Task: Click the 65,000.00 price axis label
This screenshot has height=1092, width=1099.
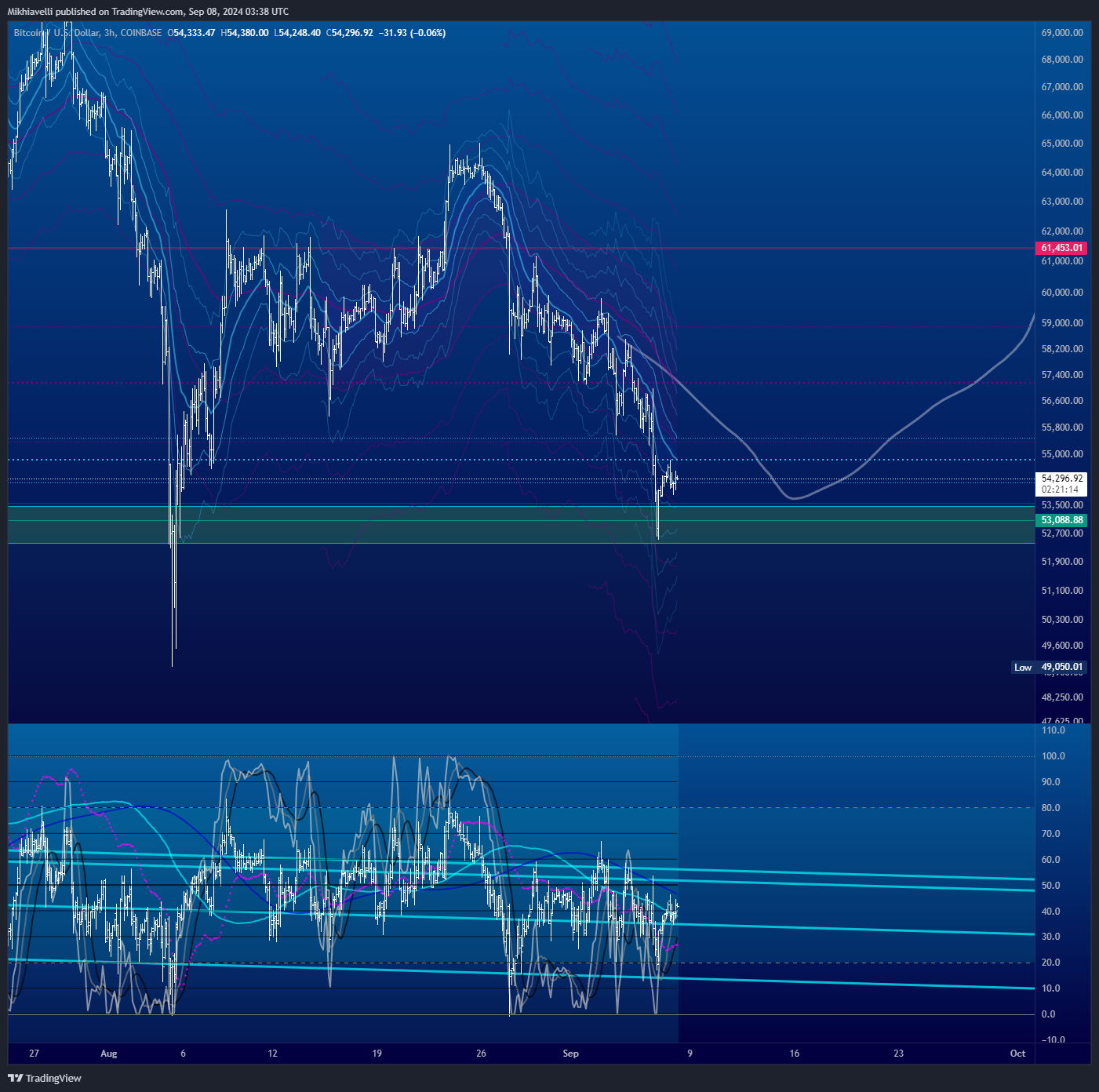Action: tap(1062, 144)
